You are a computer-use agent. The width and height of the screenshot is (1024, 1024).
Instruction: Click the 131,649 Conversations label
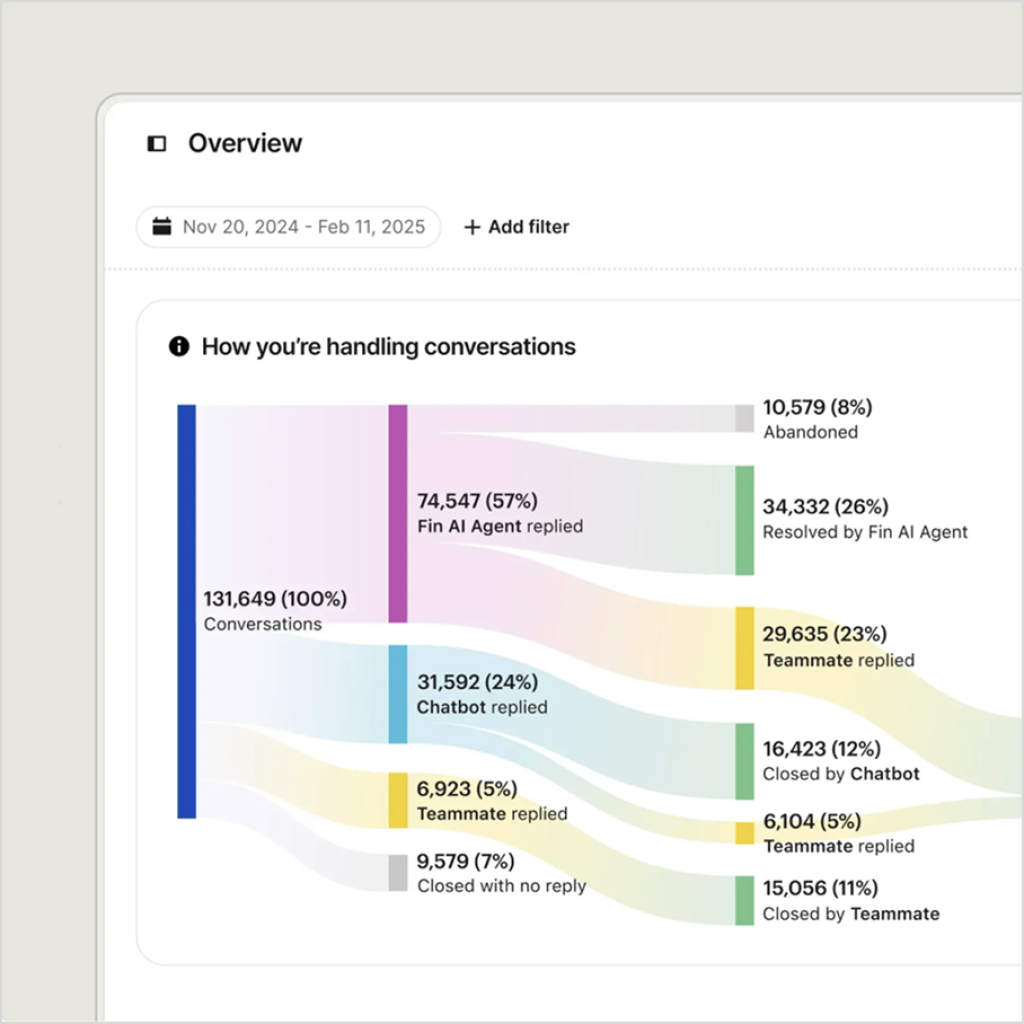coord(274,610)
